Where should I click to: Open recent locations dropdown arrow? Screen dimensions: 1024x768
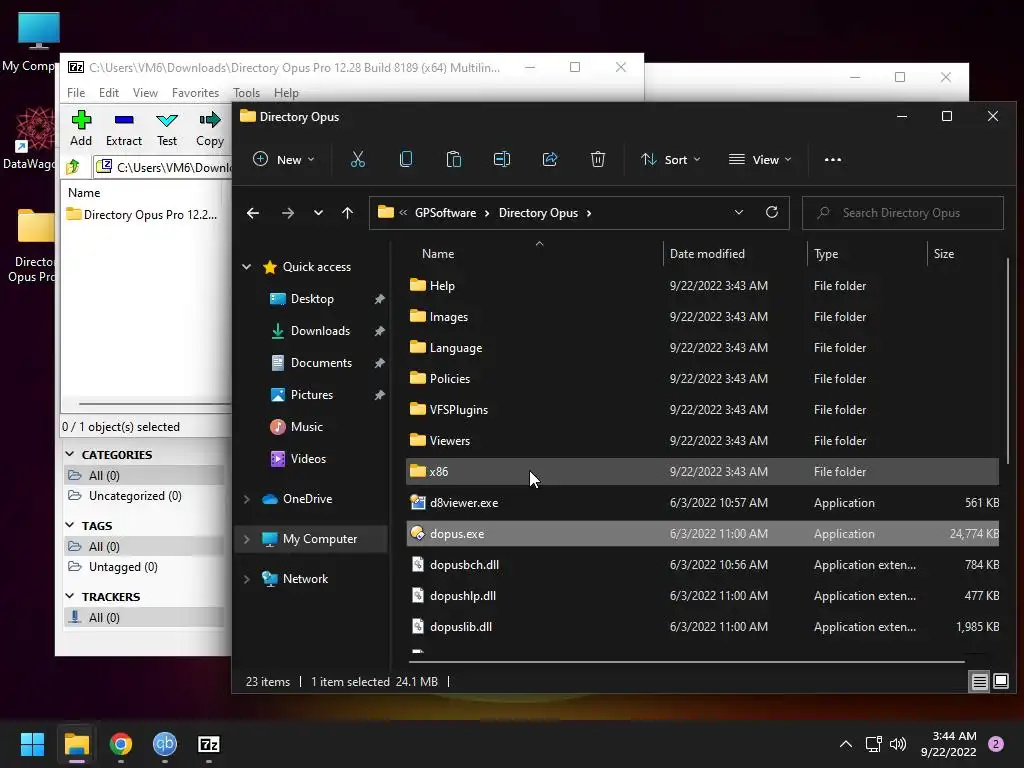pyautogui.click(x=318, y=213)
